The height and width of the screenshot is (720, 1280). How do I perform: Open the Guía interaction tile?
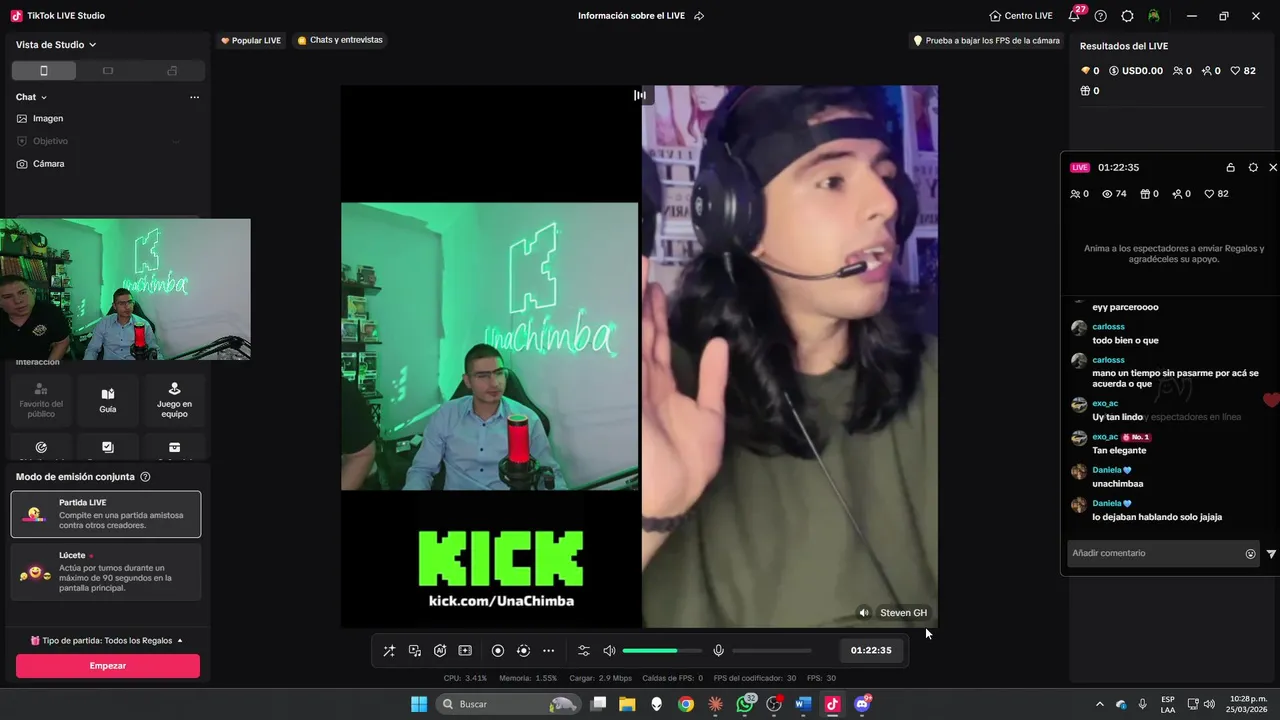pyautogui.click(x=108, y=400)
